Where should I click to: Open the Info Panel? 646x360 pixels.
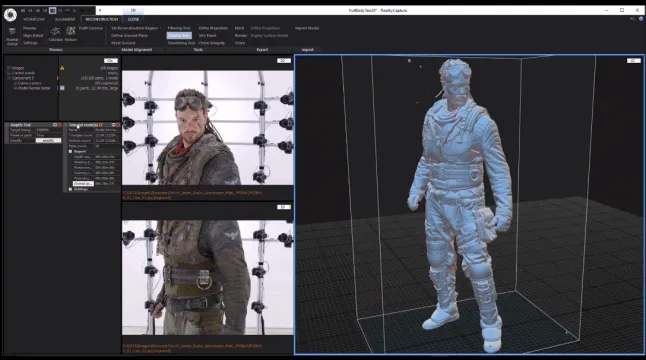click(207, 35)
